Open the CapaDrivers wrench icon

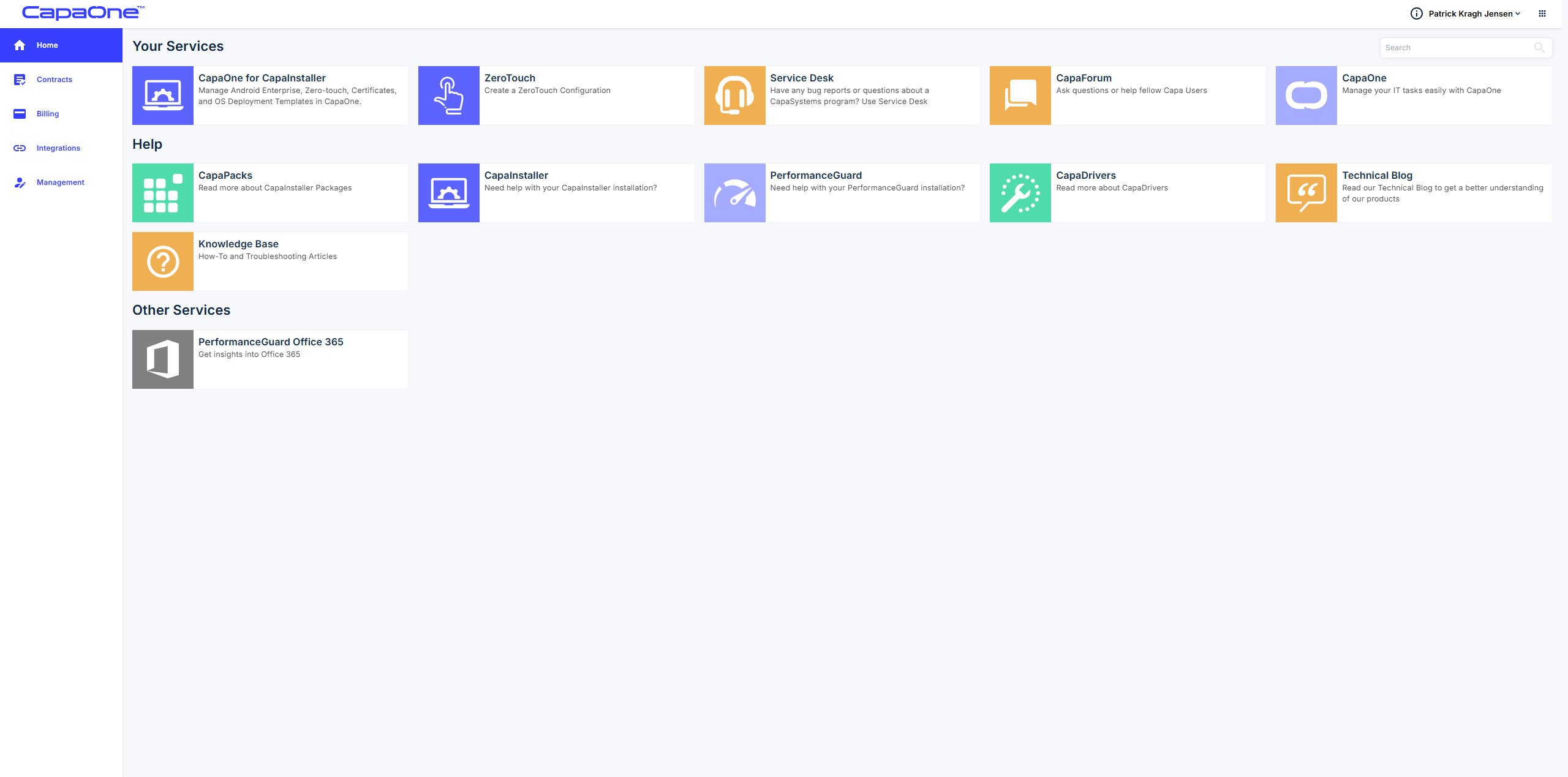point(1020,193)
